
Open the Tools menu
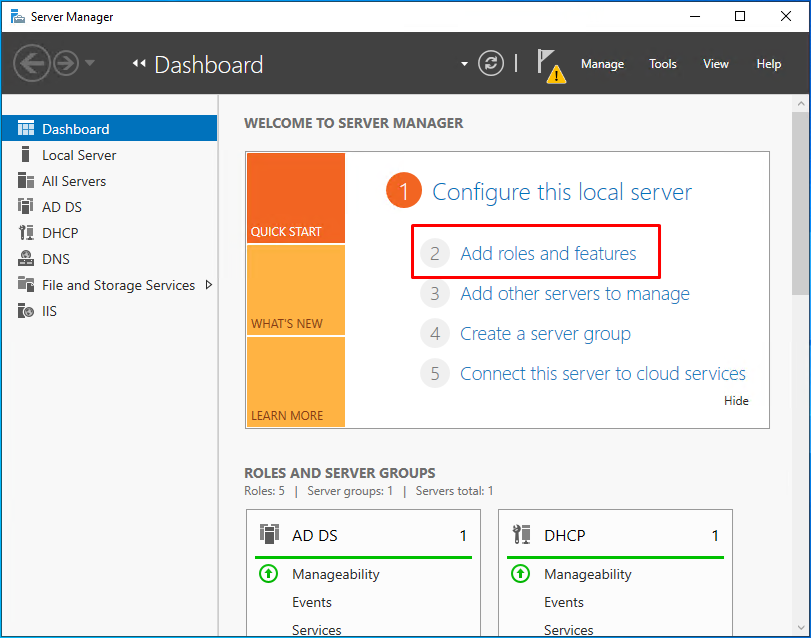pyautogui.click(x=663, y=64)
